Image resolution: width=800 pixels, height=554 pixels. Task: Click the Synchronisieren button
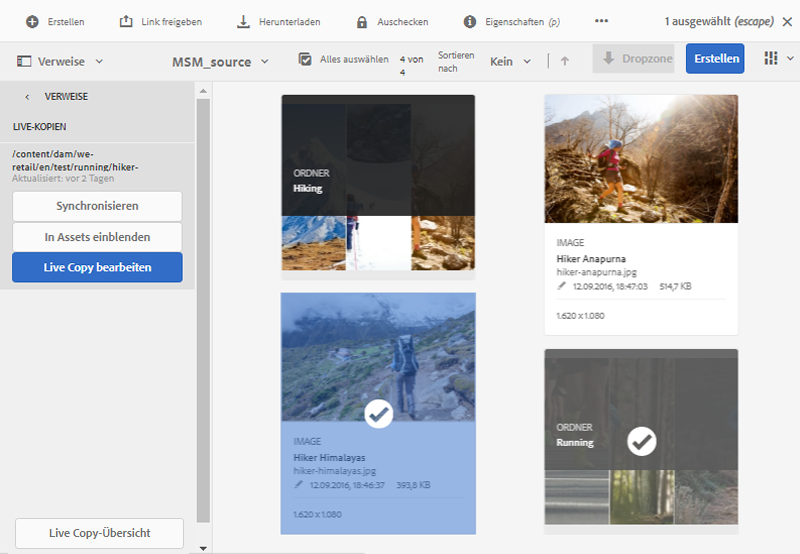pyautogui.click(x=97, y=206)
